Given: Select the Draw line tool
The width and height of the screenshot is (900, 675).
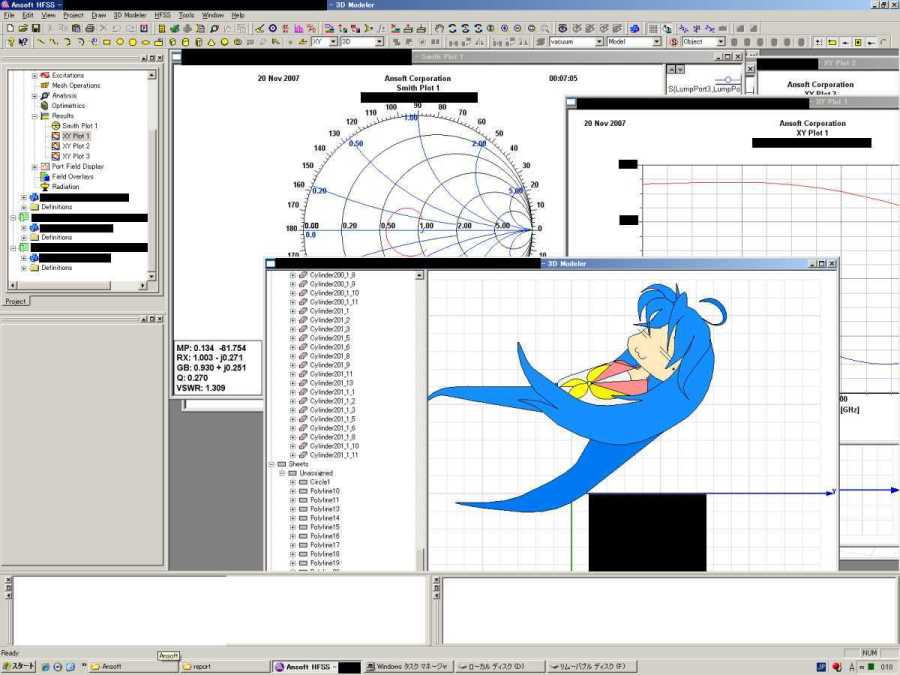Looking at the screenshot, I should pyautogui.click(x=41, y=42).
